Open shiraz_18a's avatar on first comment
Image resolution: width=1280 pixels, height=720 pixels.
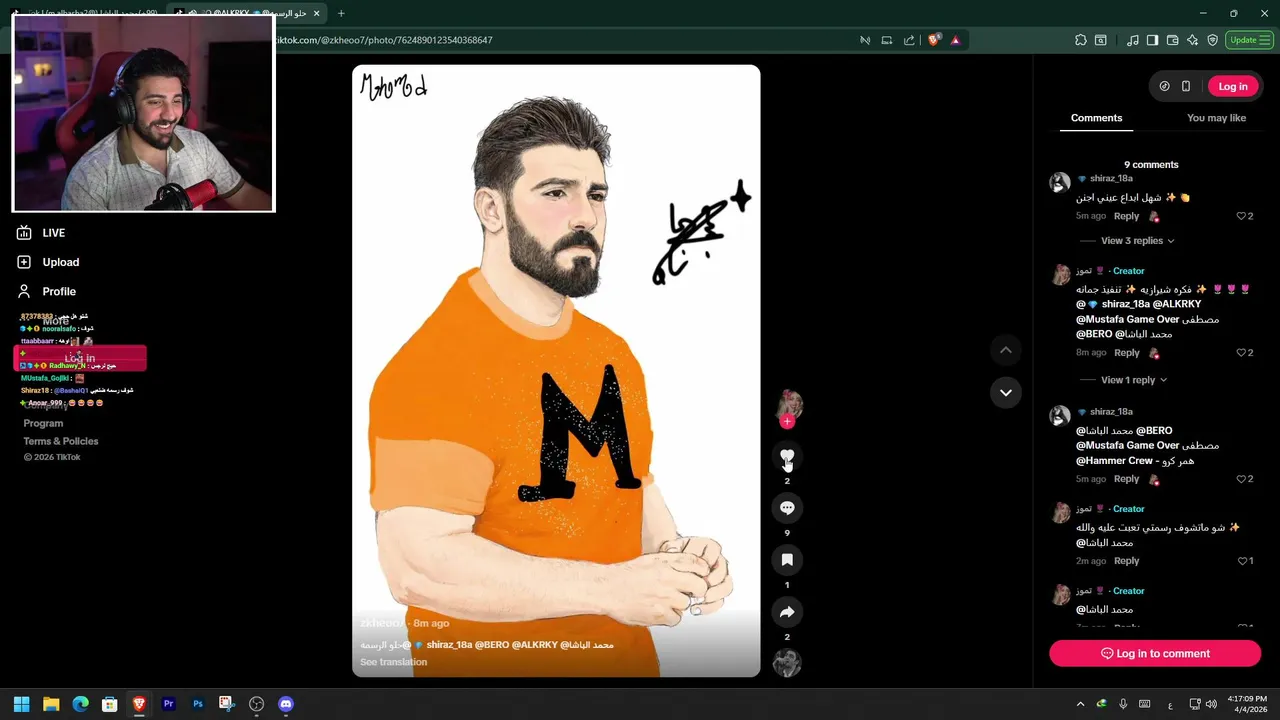click(1059, 182)
